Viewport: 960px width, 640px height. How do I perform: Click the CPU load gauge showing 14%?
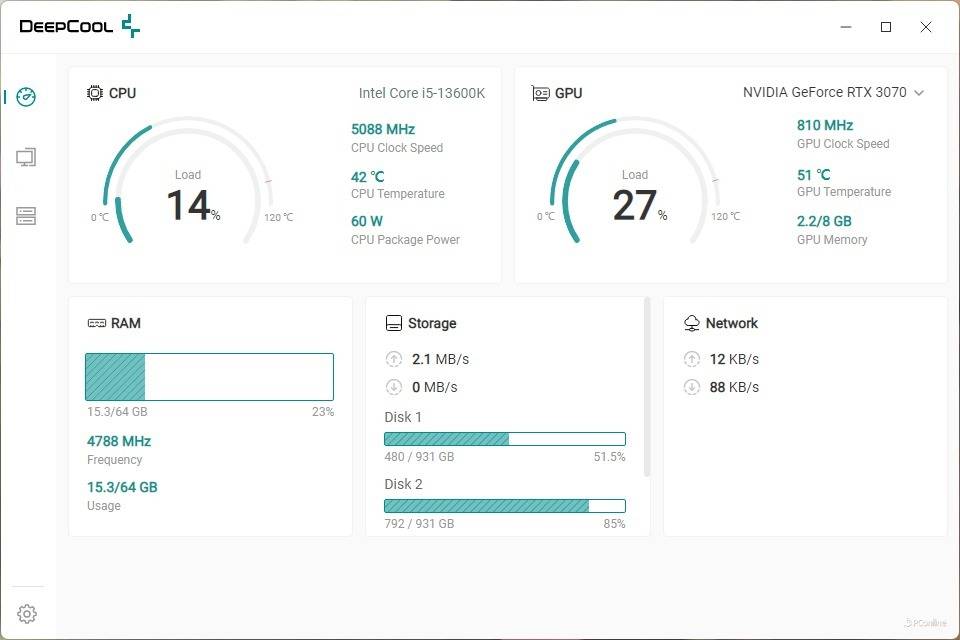click(x=189, y=182)
